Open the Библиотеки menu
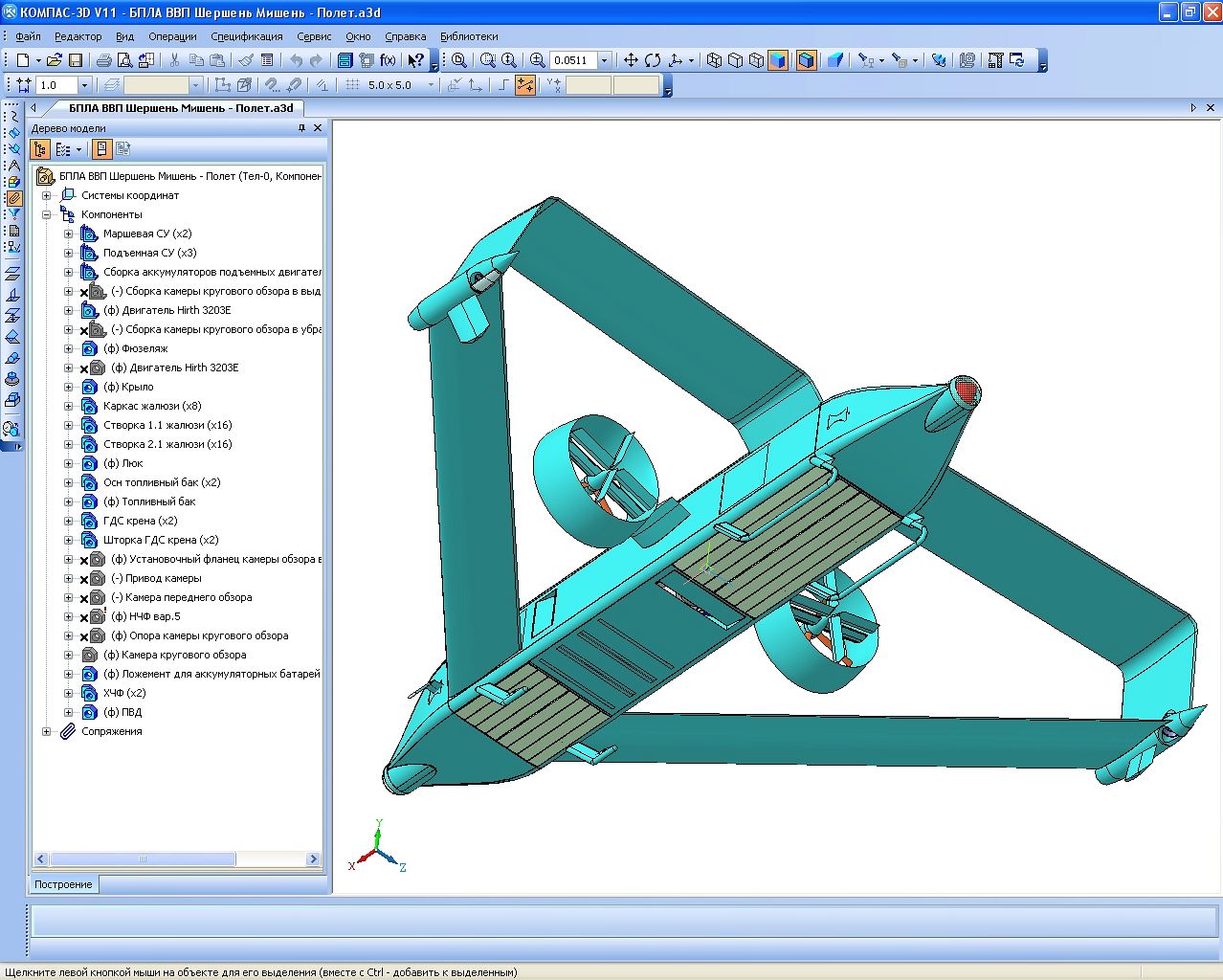Screen dimensions: 1223x980 469,36
